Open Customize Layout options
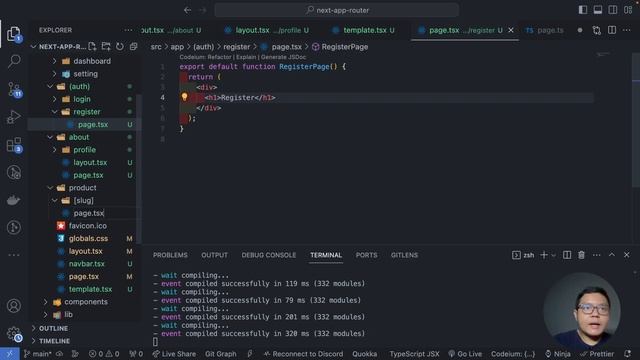Image resolution: width=640 pixels, height=360 pixels. click(x=628, y=10)
